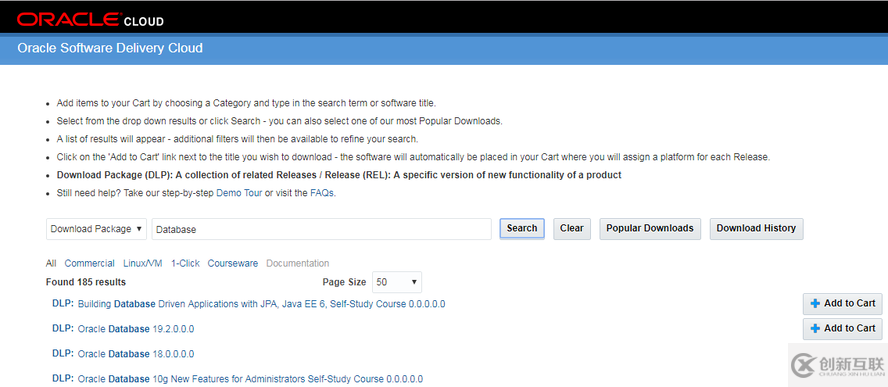Expand the Page Size dropdown
The image size is (888, 387).
[x=396, y=282]
